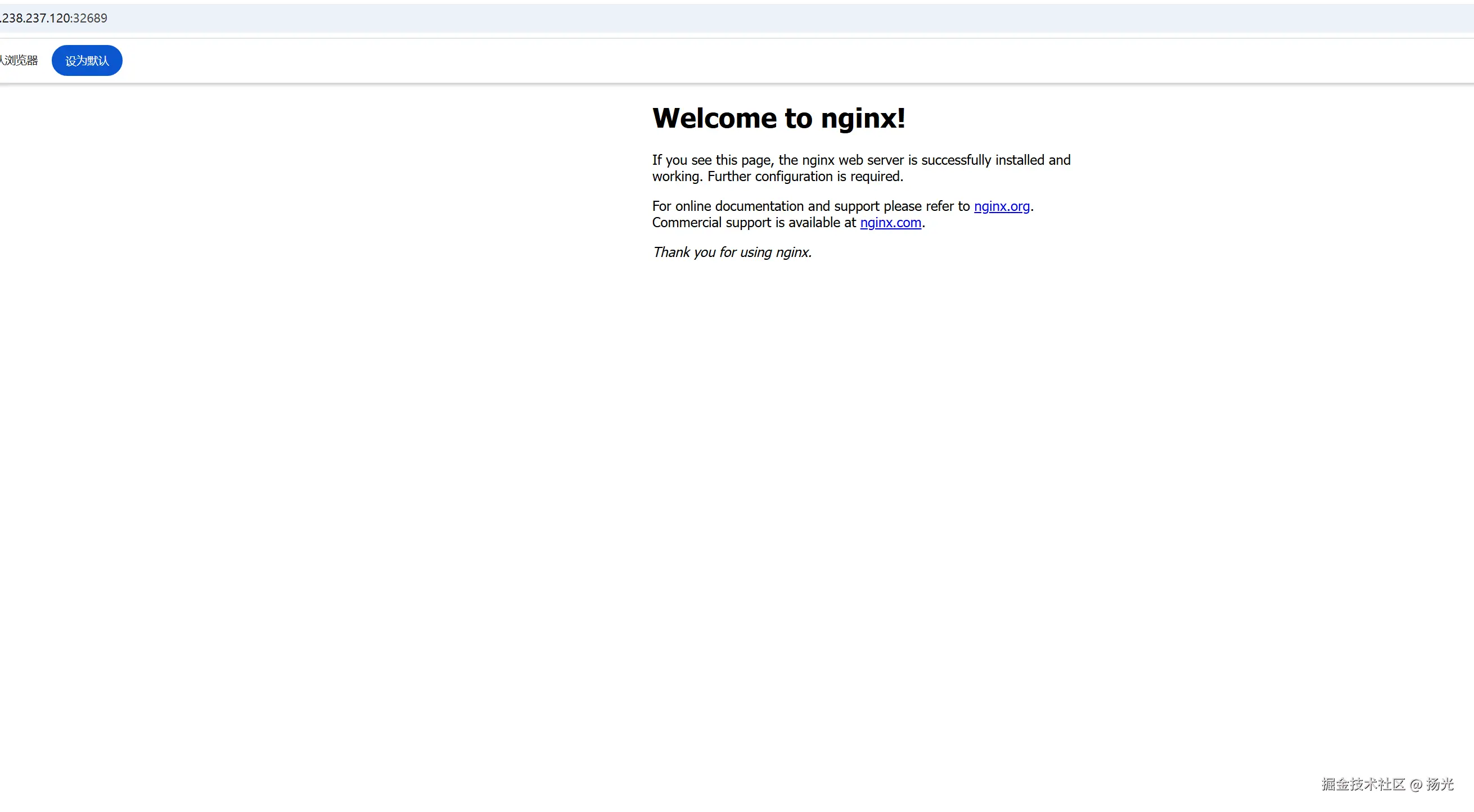Image resolution: width=1474 pixels, height=812 pixels.
Task: Click the 'Welcome to nginx!' heading
Action: pos(778,119)
